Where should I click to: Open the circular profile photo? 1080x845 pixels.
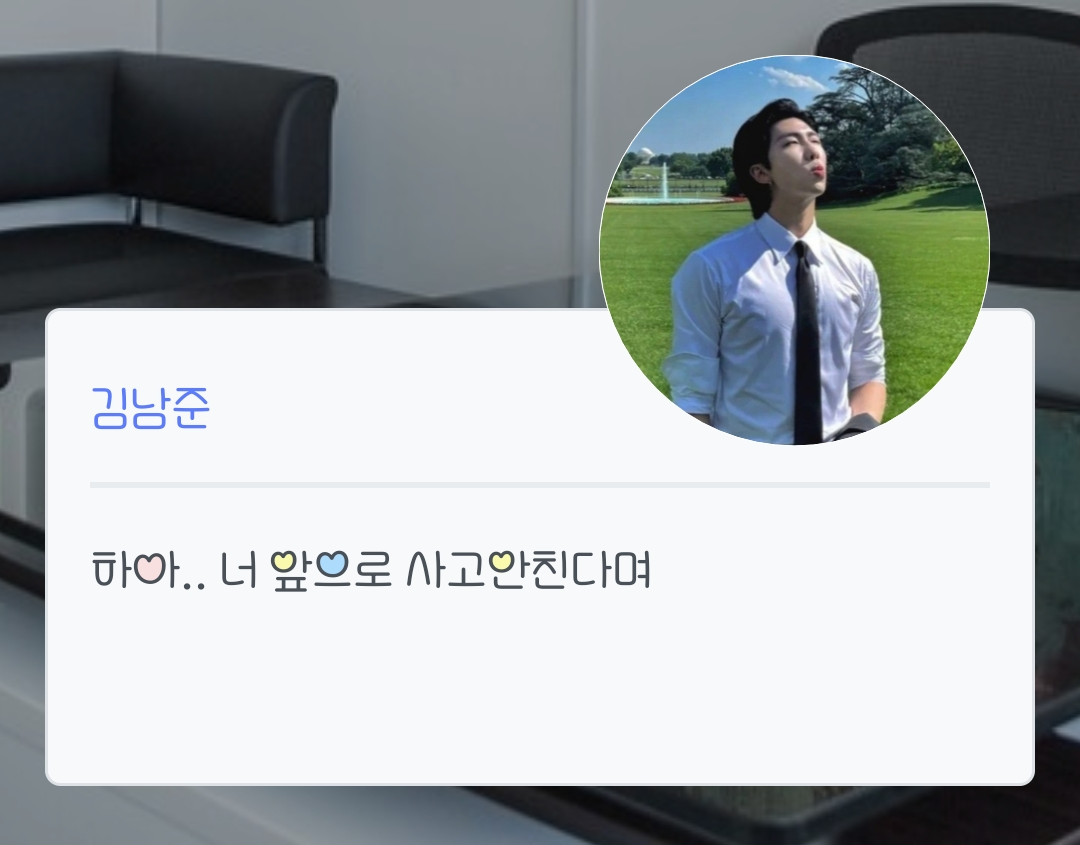[x=794, y=250]
